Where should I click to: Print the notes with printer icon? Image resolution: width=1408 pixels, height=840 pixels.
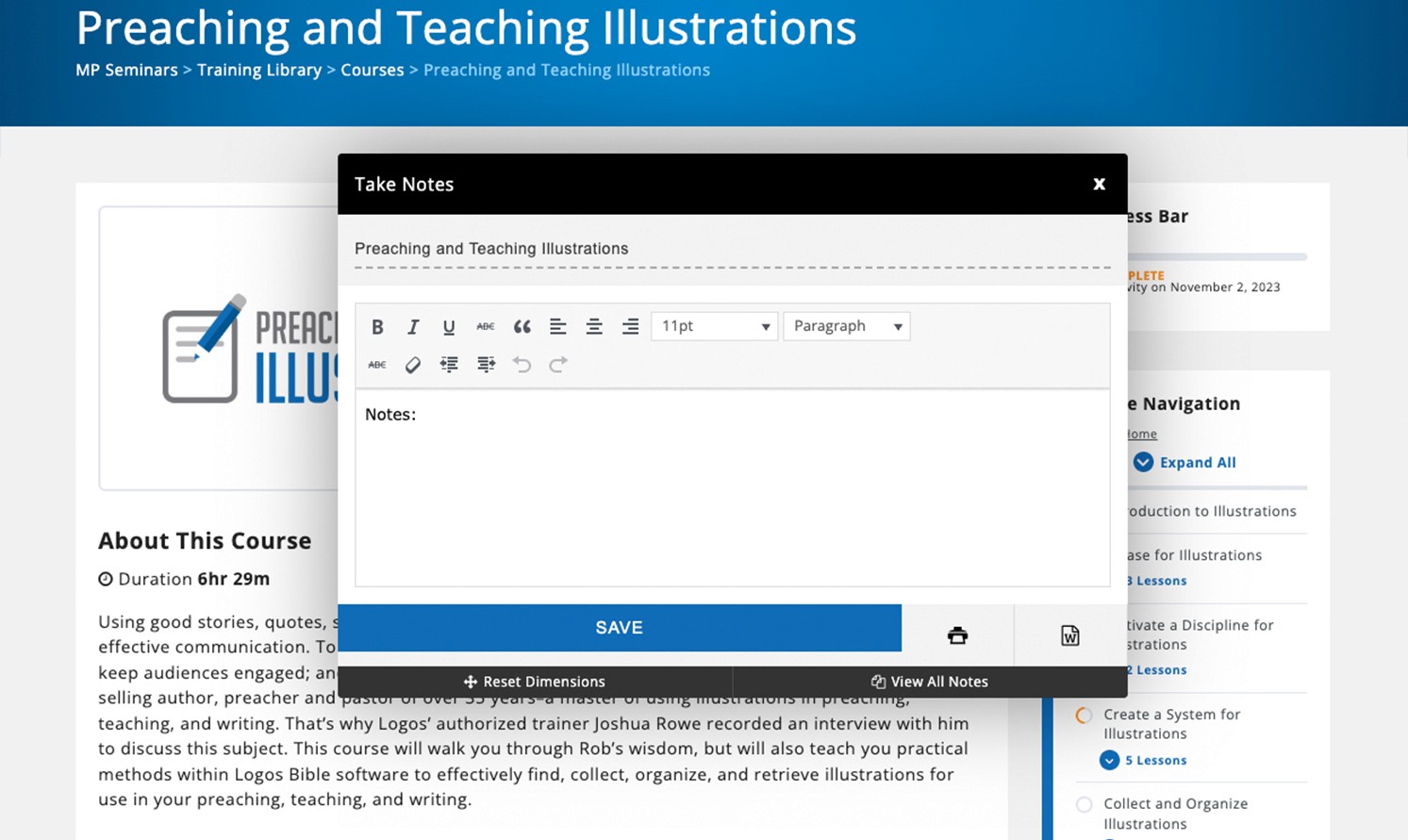coord(957,635)
